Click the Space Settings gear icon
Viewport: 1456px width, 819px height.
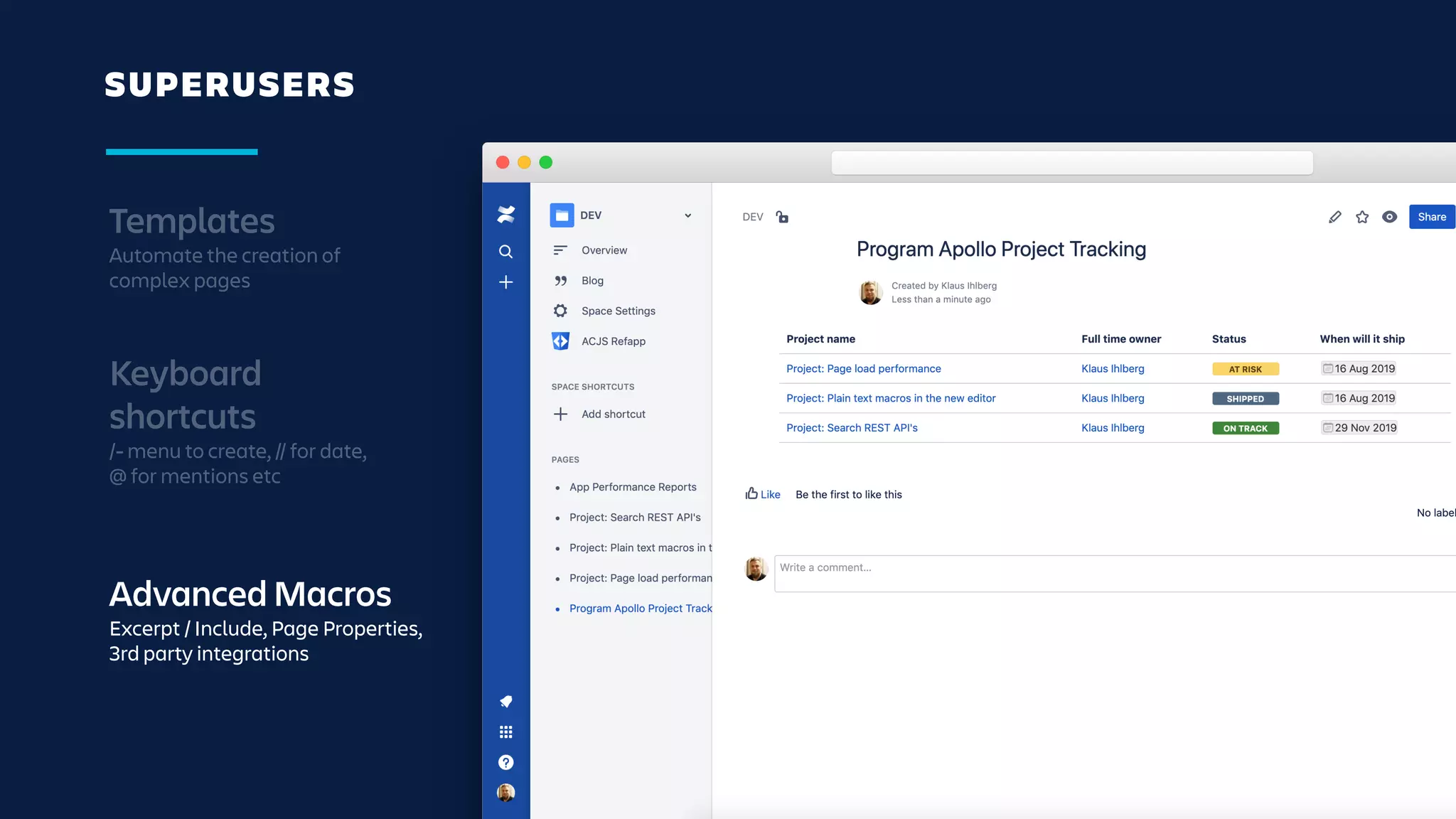click(560, 311)
